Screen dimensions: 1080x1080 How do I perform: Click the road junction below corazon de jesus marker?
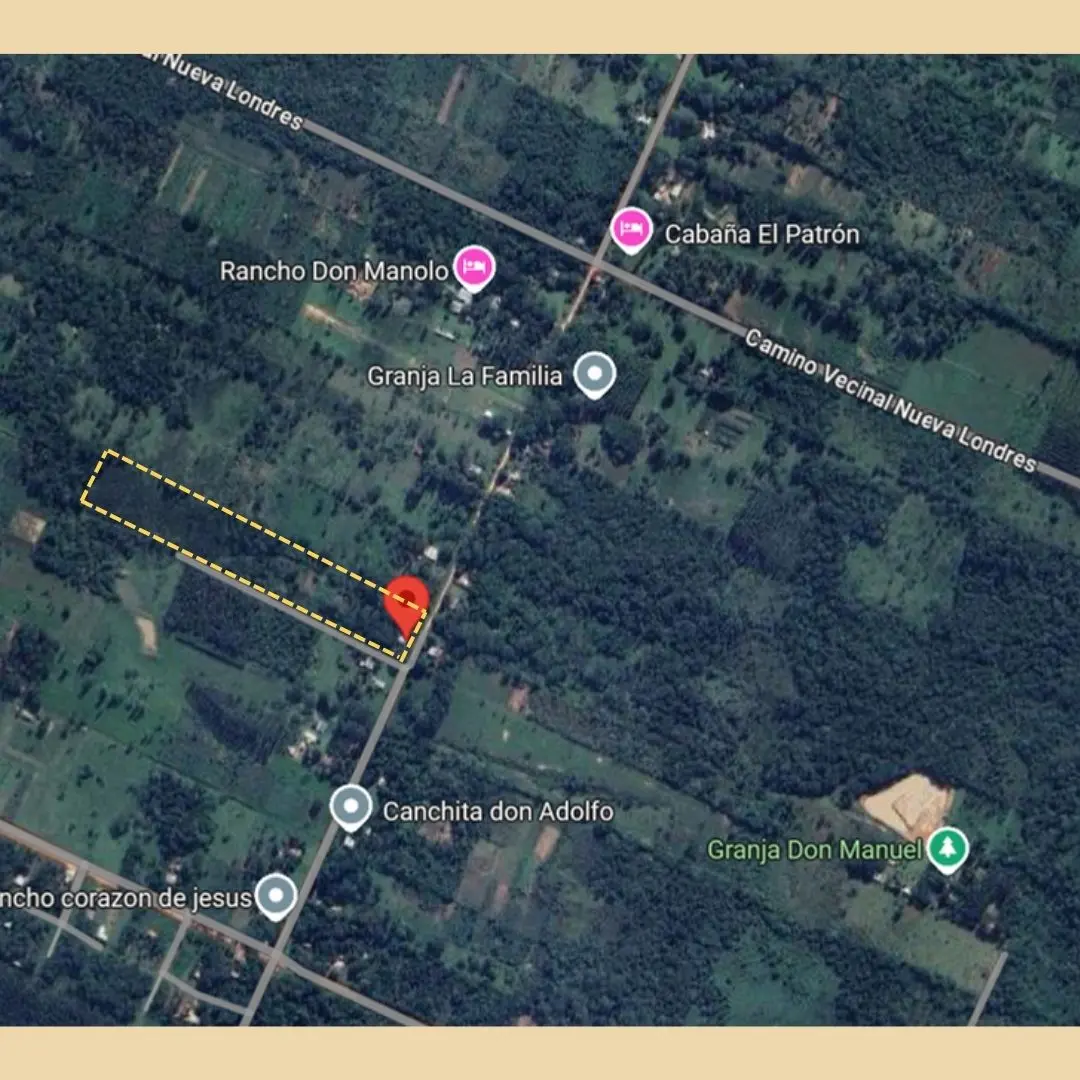tap(276, 958)
